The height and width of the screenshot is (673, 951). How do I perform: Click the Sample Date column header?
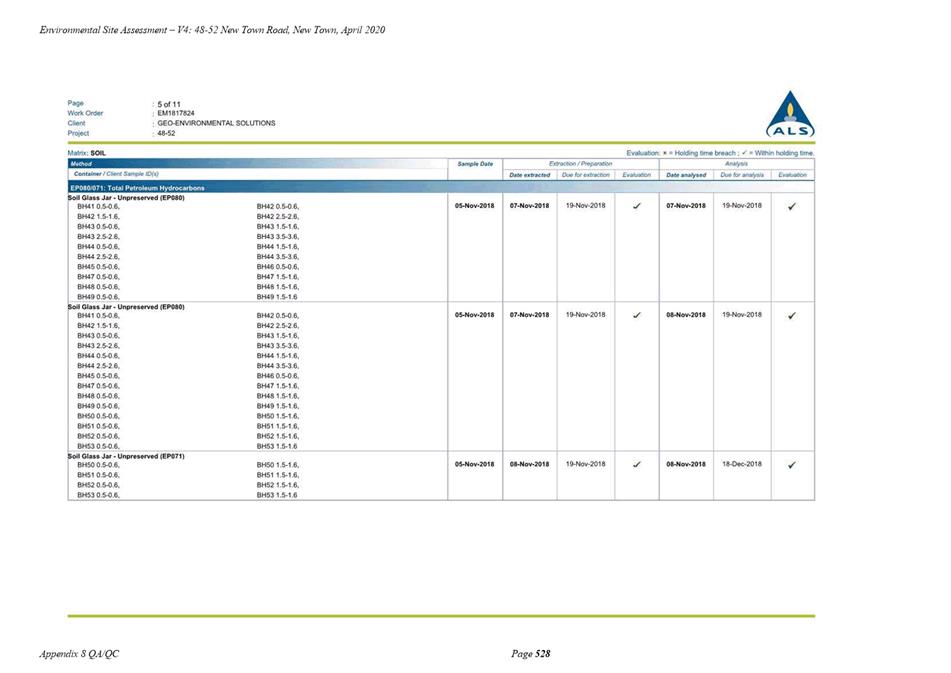(475, 164)
